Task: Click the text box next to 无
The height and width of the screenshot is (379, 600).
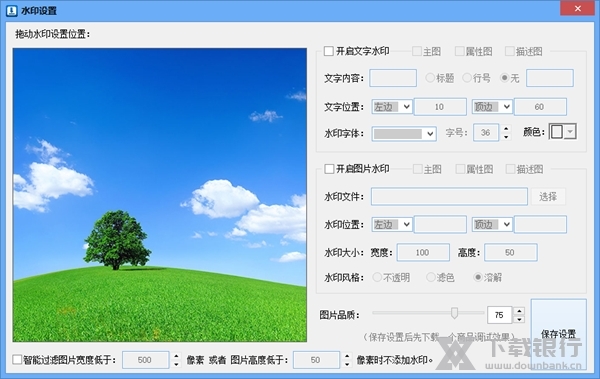Action: click(x=549, y=78)
